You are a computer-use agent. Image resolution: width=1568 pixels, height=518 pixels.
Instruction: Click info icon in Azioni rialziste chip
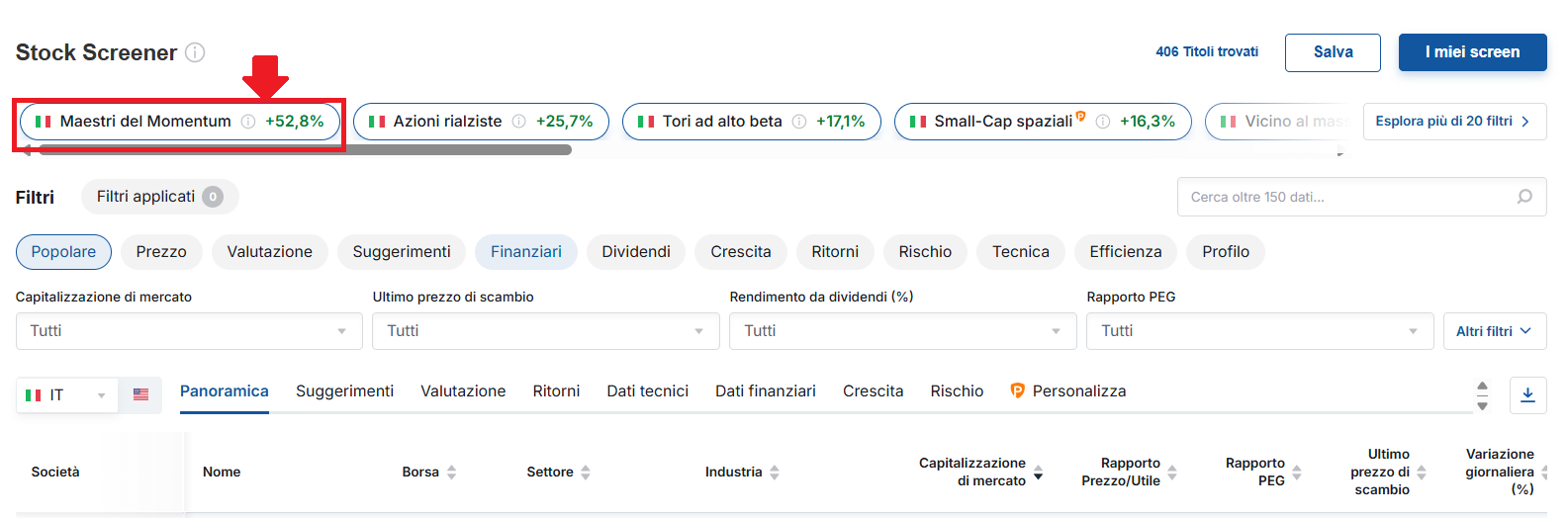click(x=518, y=122)
